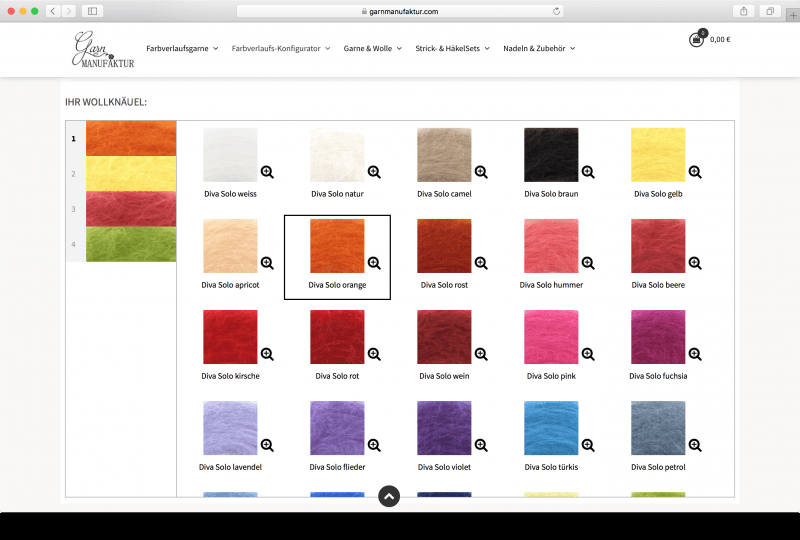Expand the Nadeln & Zubehör menu

(539, 48)
